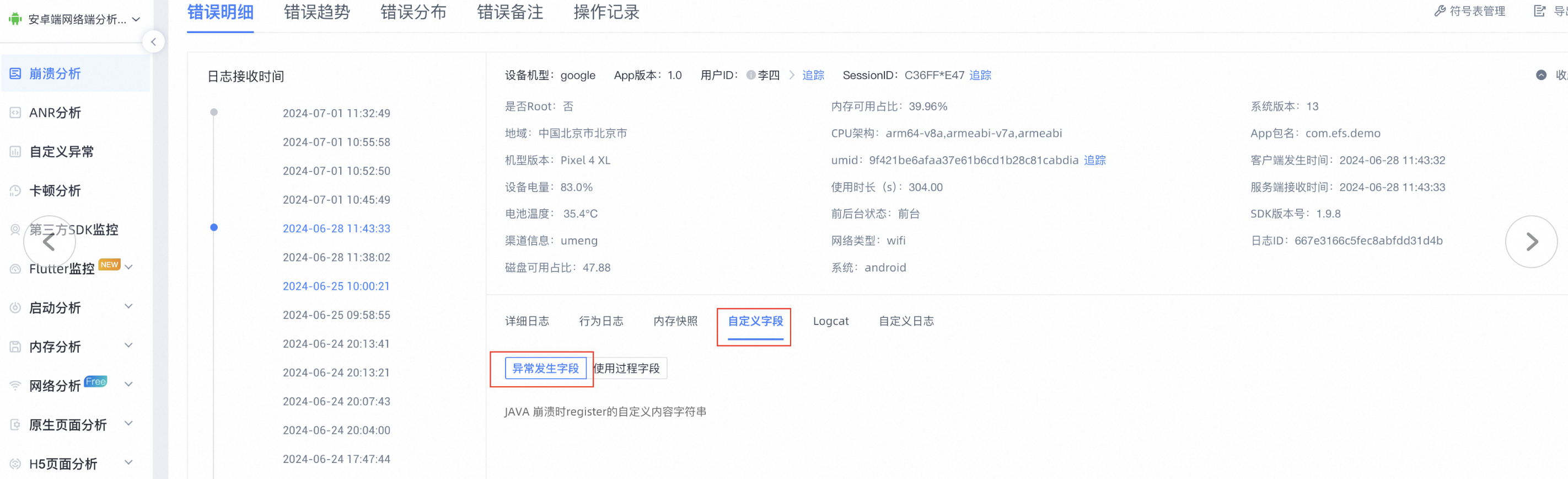
Task: Click the export icon at top right
Action: tap(1539, 11)
